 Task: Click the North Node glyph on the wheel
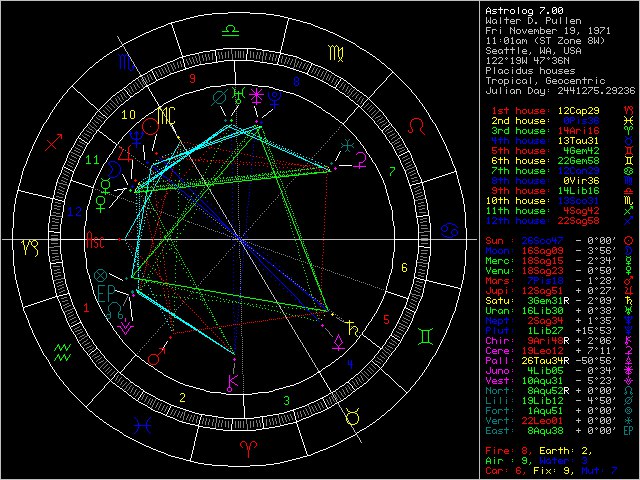click(116, 311)
